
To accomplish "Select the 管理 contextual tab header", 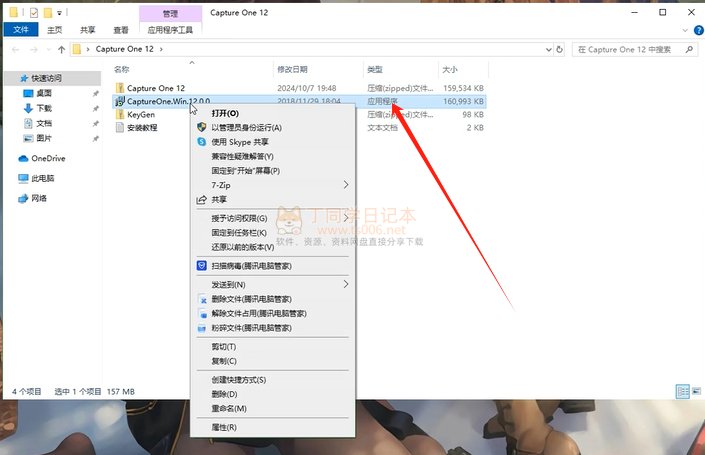I will 170,13.
